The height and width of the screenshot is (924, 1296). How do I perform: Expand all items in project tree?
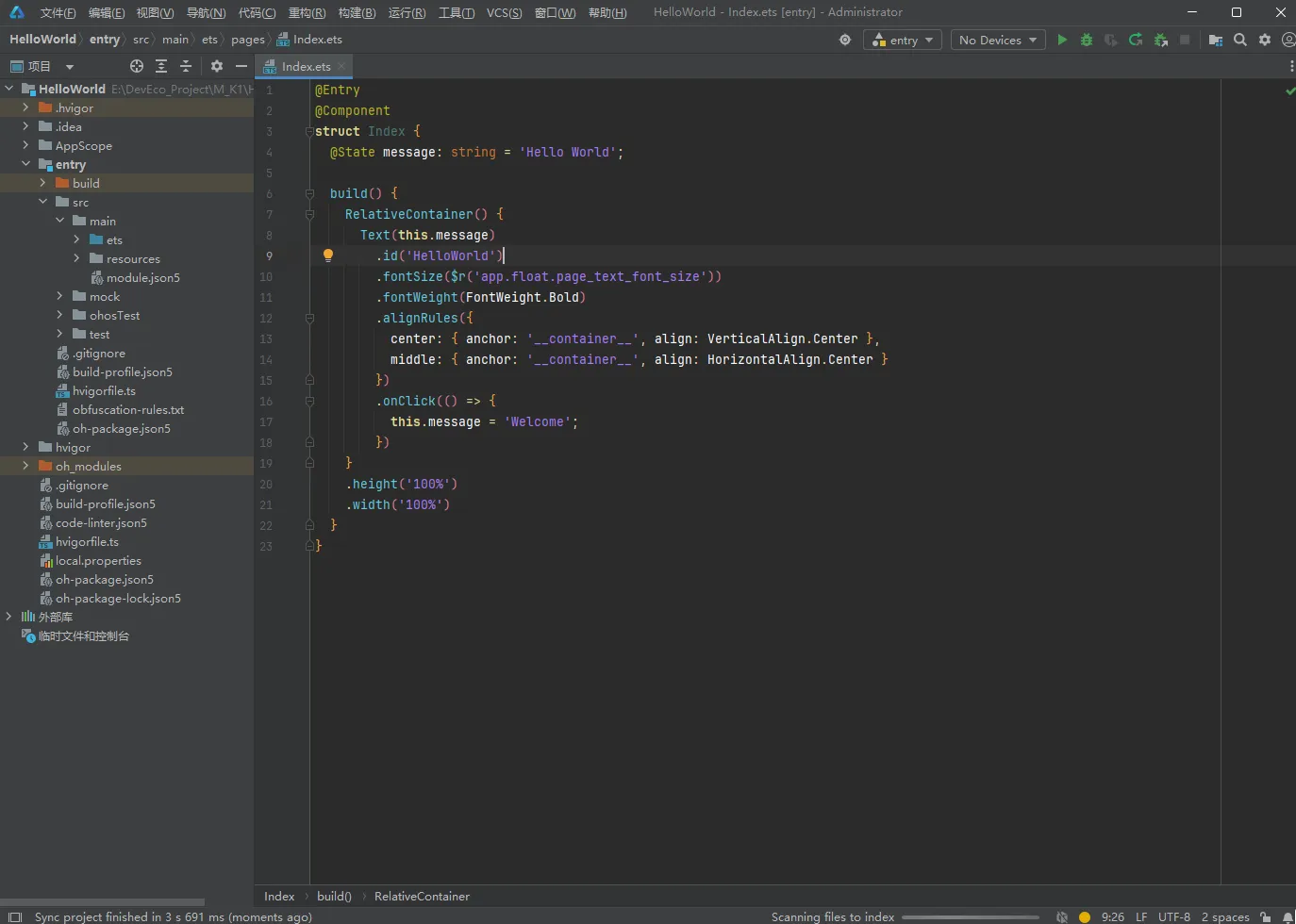click(x=161, y=66)
